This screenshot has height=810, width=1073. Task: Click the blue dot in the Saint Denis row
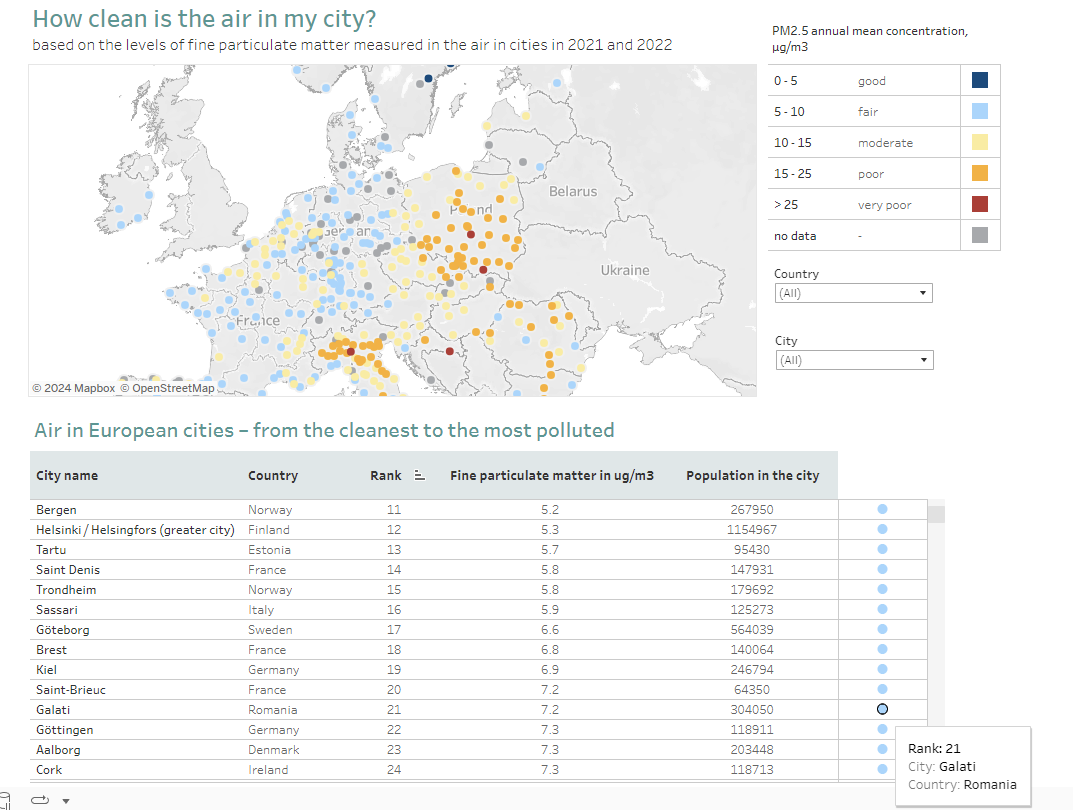[x=882, y=569]
